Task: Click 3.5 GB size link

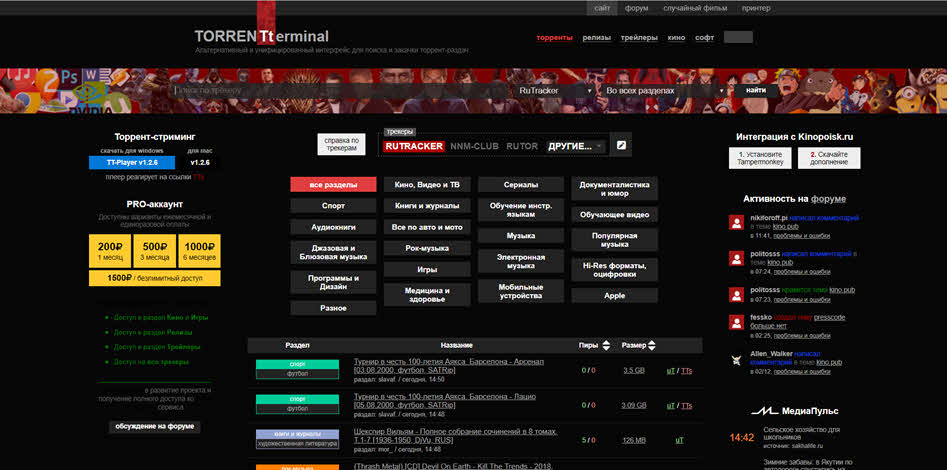Action: pos(634,371)
